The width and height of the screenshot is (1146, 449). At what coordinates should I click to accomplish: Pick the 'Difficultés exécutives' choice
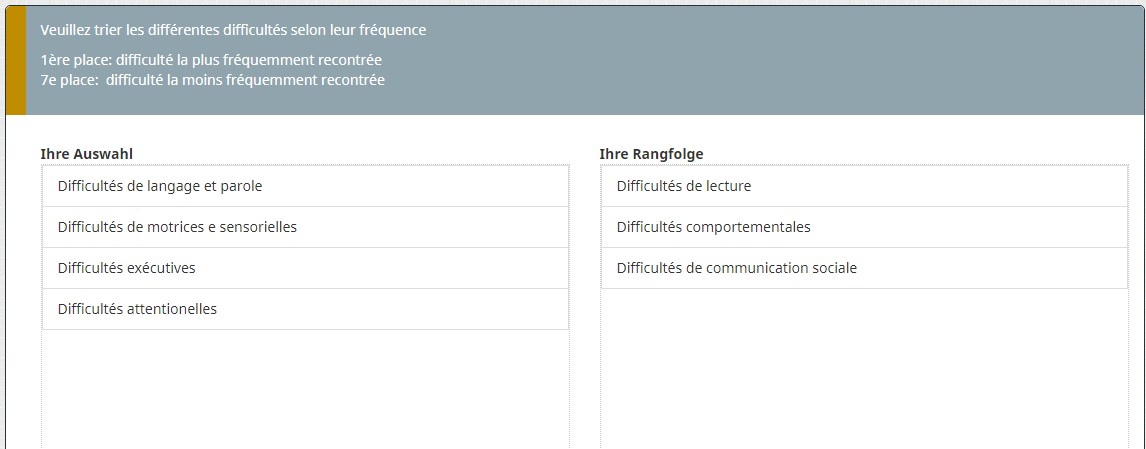coord(127,268)
